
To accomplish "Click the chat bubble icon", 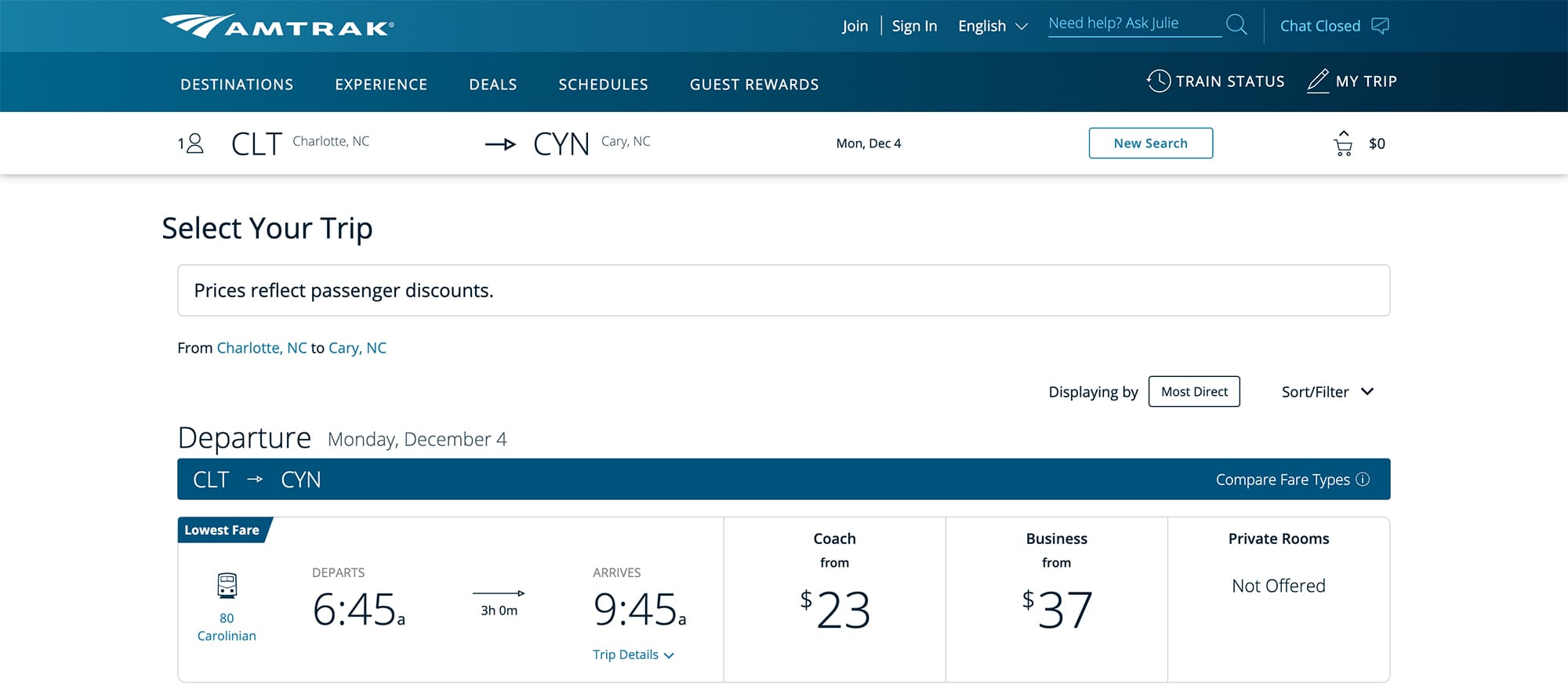I will [x=1381, y=26].
